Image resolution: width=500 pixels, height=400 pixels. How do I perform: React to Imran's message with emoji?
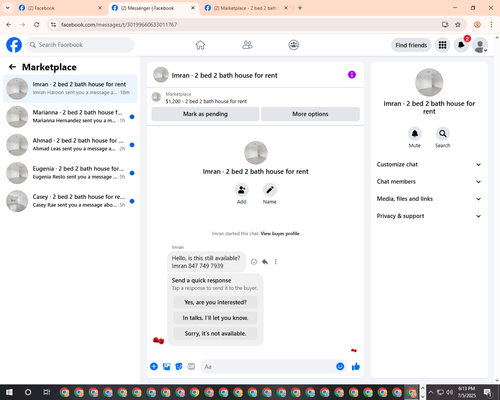(254, 262)
